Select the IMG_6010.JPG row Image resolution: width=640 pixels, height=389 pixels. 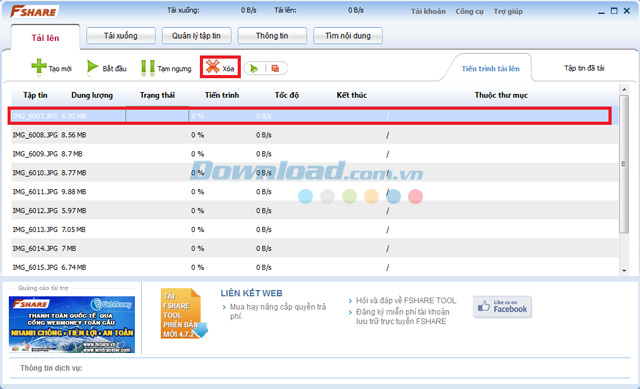coord(314,173)
